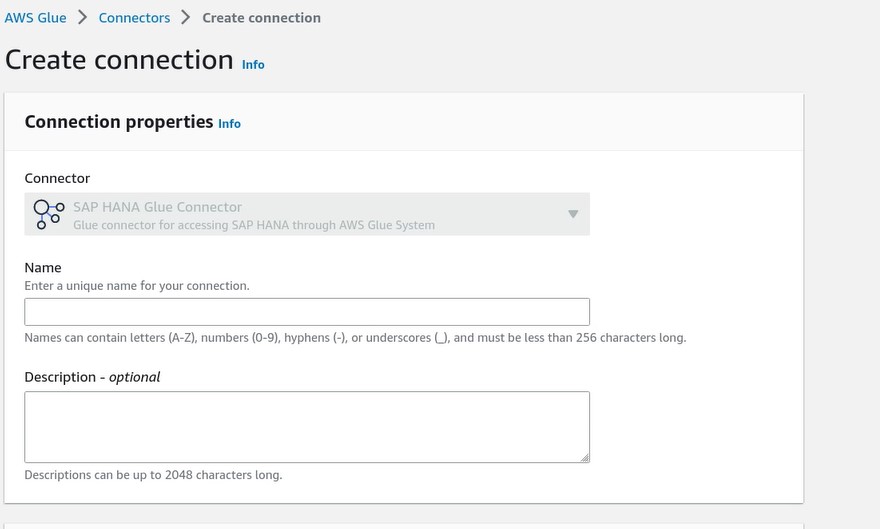Image resolution: width=880 pixels, height=529 pixels.
Task: Open Info link beside Create connection title
Action: (x=253, y=65)
